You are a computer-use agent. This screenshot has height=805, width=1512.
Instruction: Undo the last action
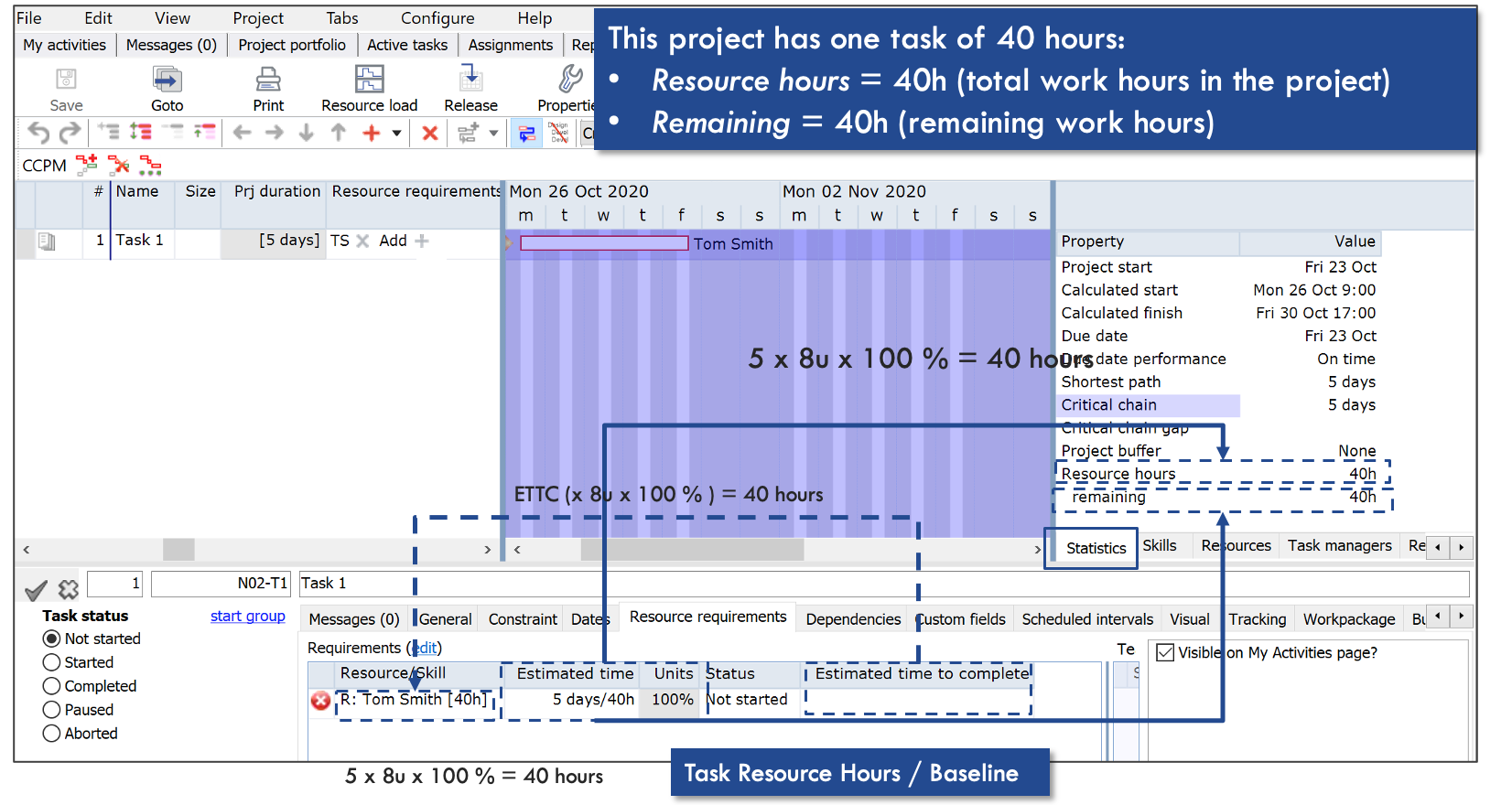coord(38,133)
